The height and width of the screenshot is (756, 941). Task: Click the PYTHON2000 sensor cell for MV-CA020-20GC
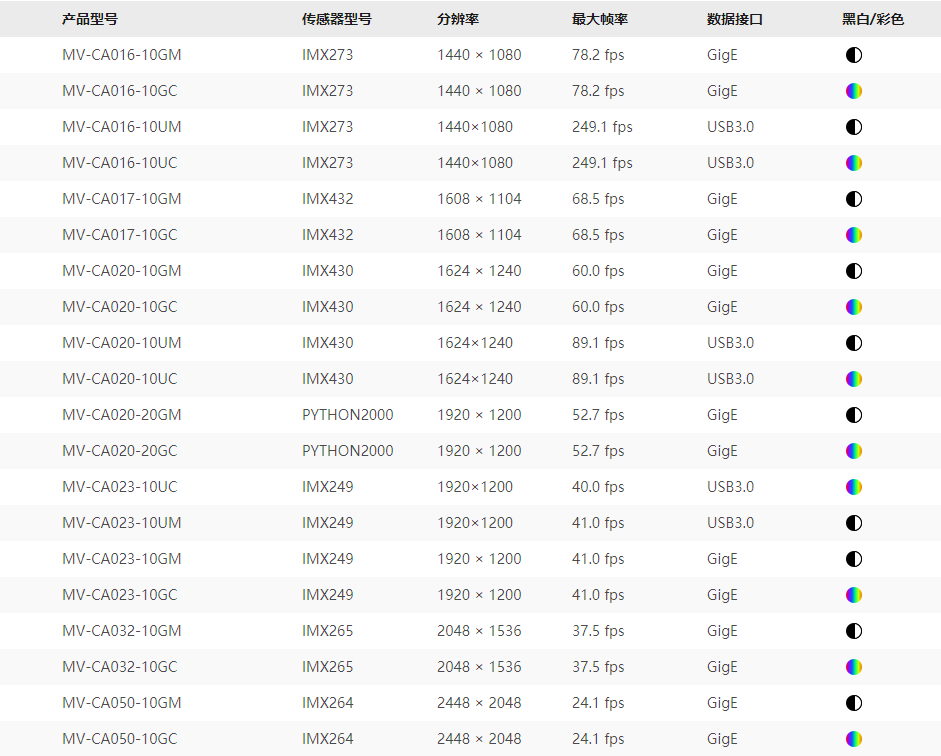pyautogui.click(x=348, y=451)
